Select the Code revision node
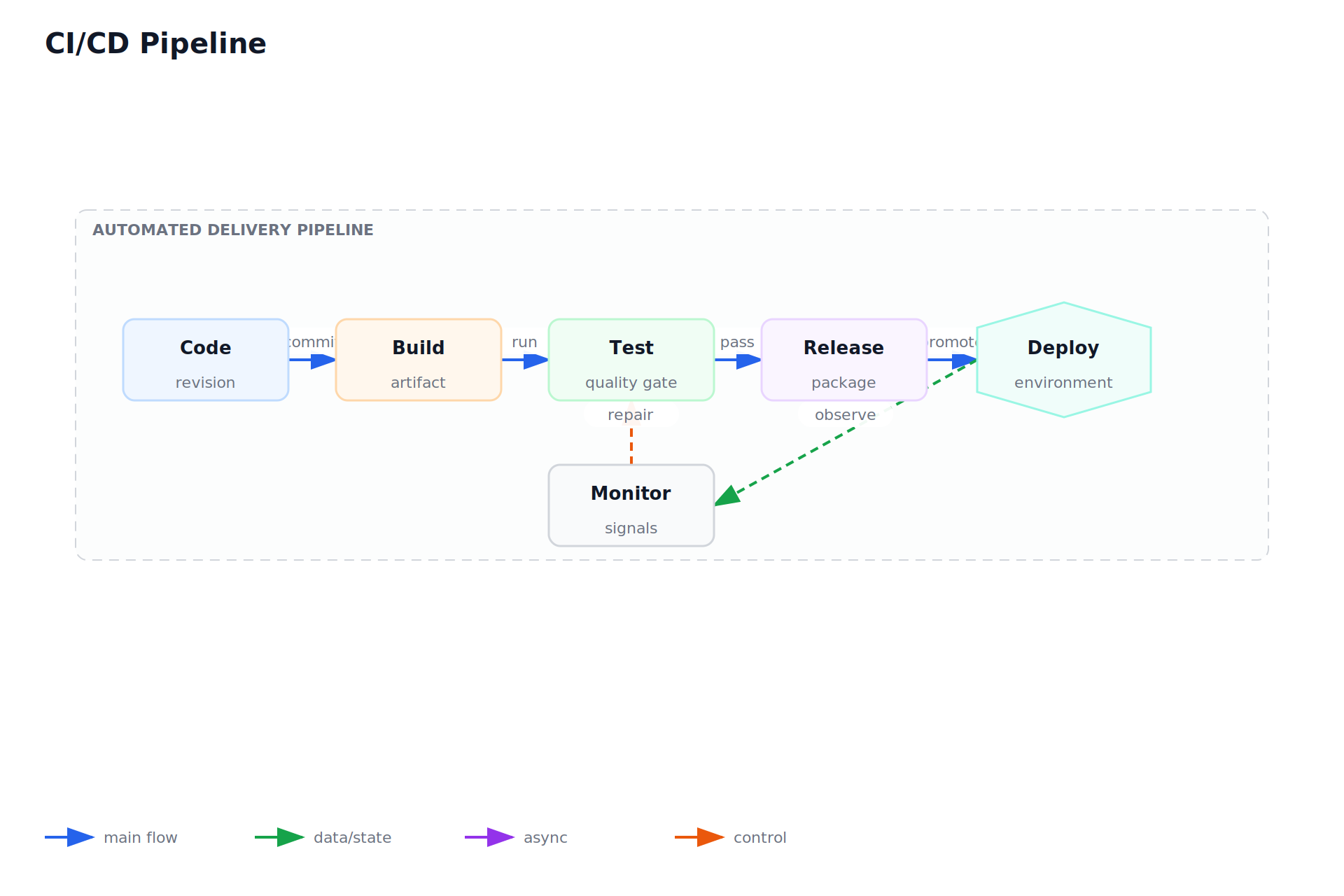The image size is (1344, 896). (x=206, y=360)
